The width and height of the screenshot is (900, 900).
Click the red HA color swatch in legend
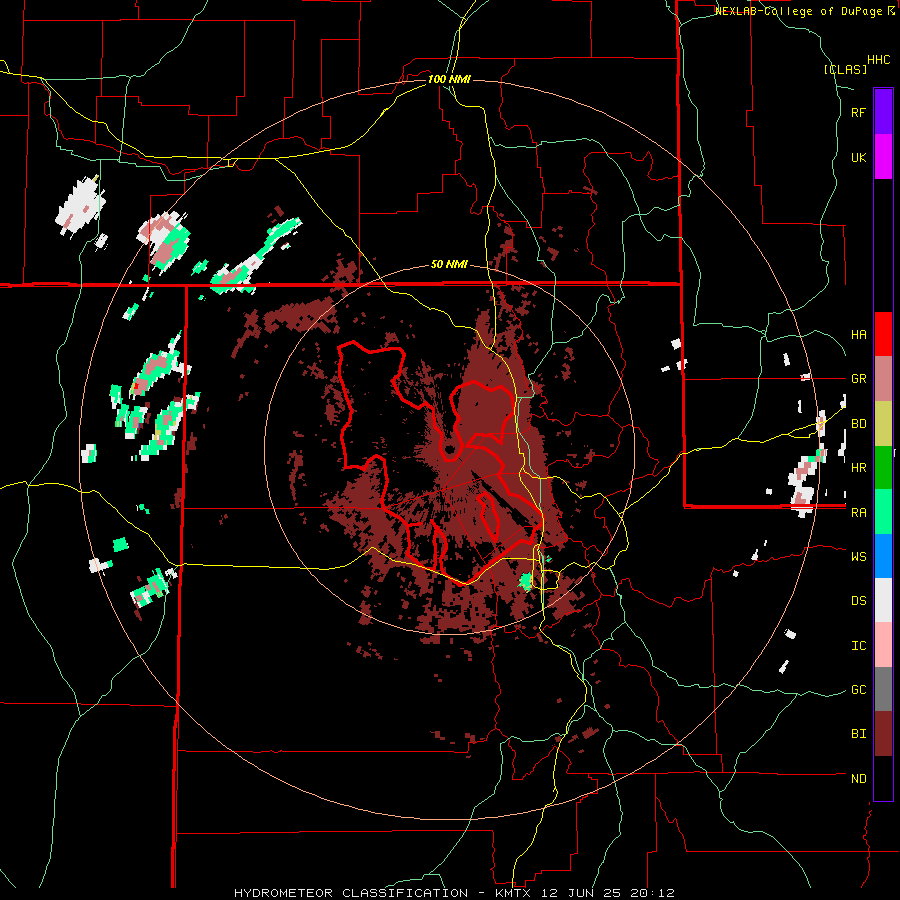[x=883, y=334]
